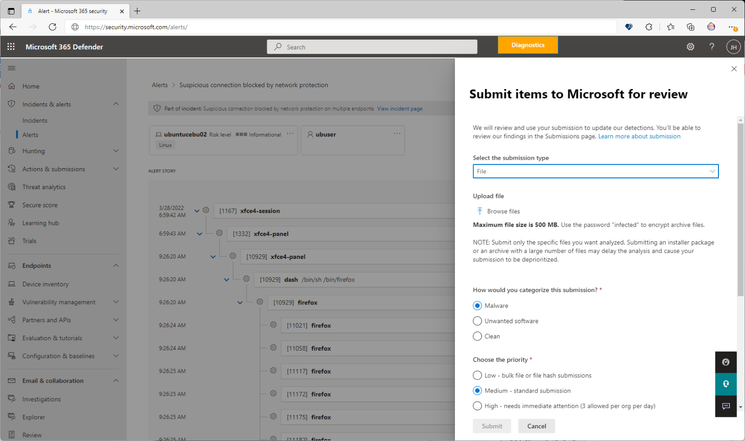This screenshot has height=441, width=745.
Task: Click the browser address bar
Action: pos(342,27)
